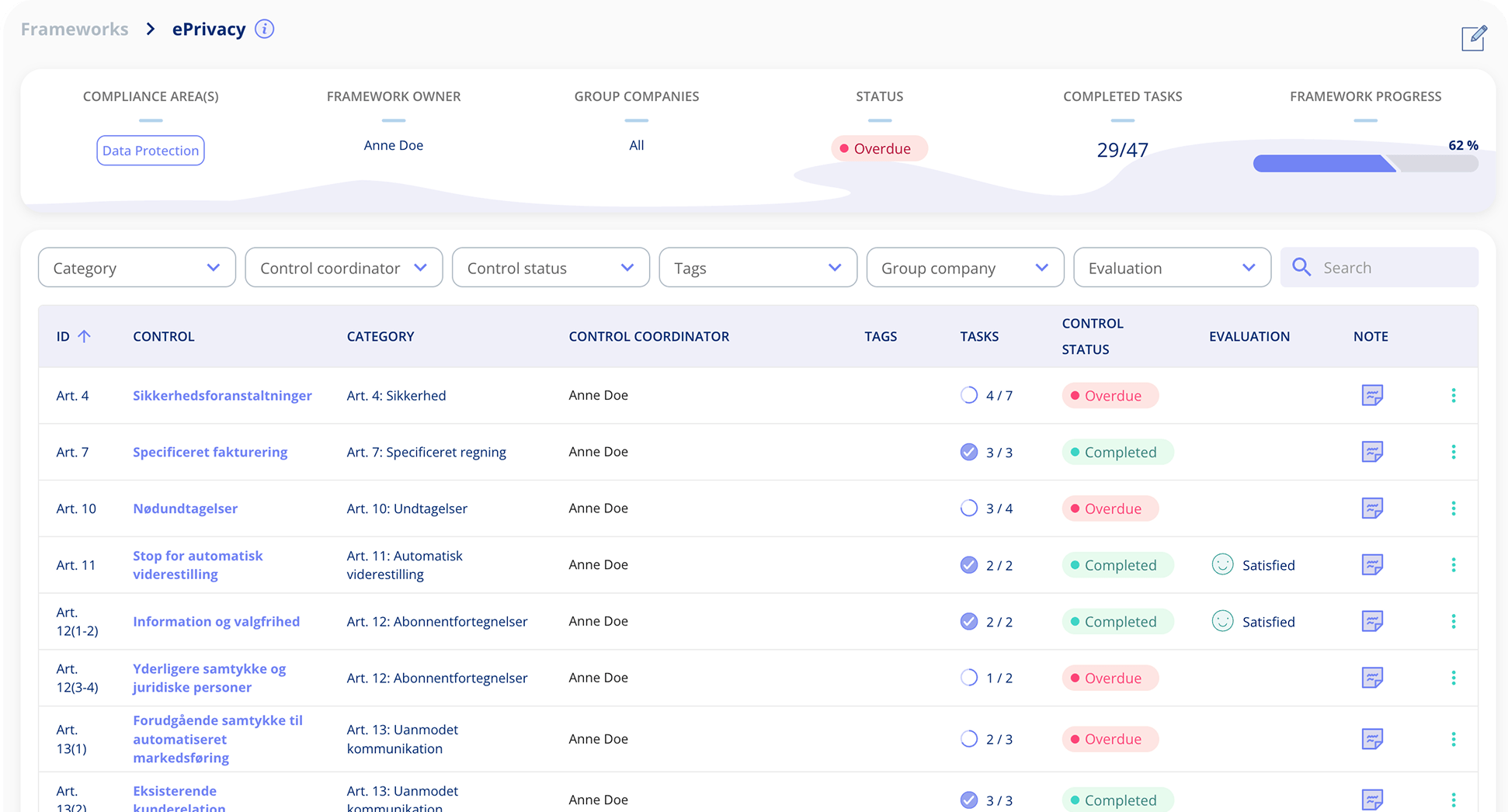1508x812 pixels.
Task: Click the '62 %' progress value
Action: [x=1463, y=145]
